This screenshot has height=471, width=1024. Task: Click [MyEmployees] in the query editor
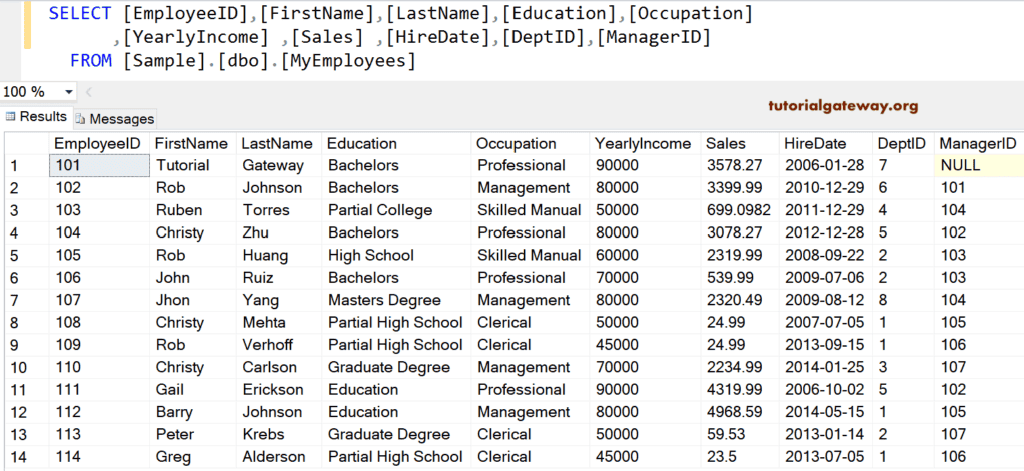347,61
